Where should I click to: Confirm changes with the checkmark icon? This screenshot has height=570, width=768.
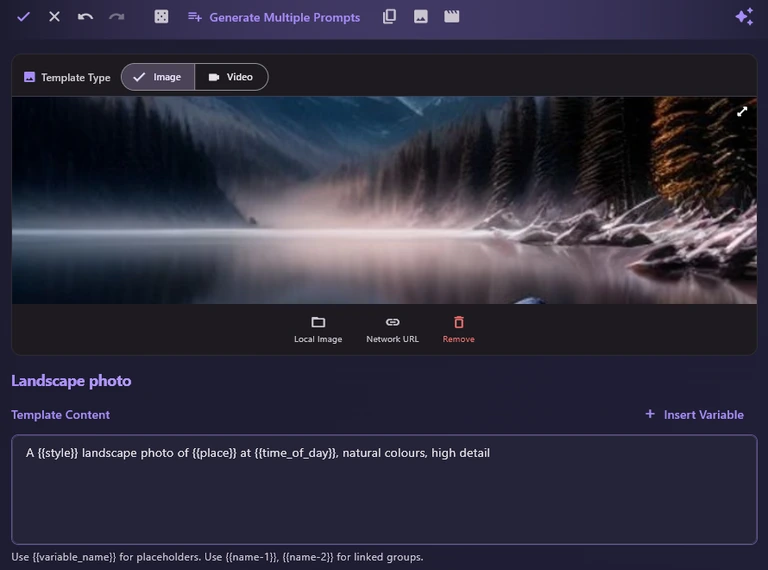[24, 17]
